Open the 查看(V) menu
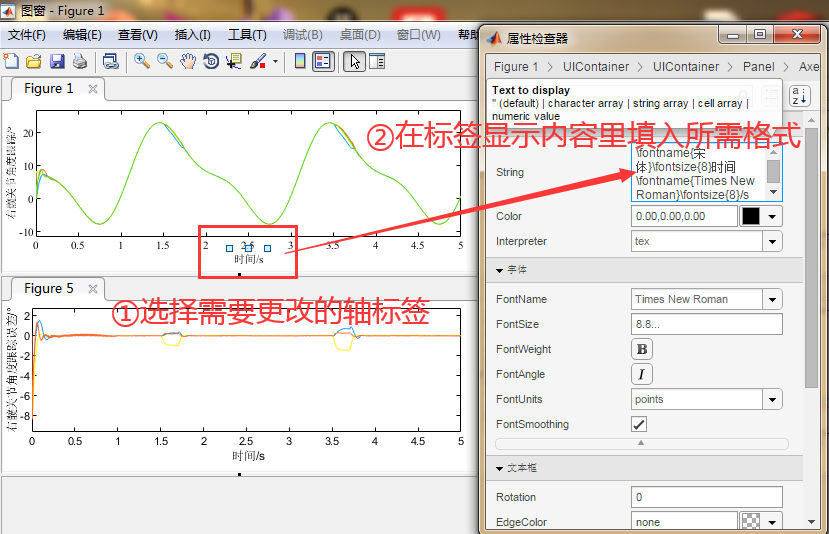The height and width of the screenshot is (534, 829). coord(137,35)
